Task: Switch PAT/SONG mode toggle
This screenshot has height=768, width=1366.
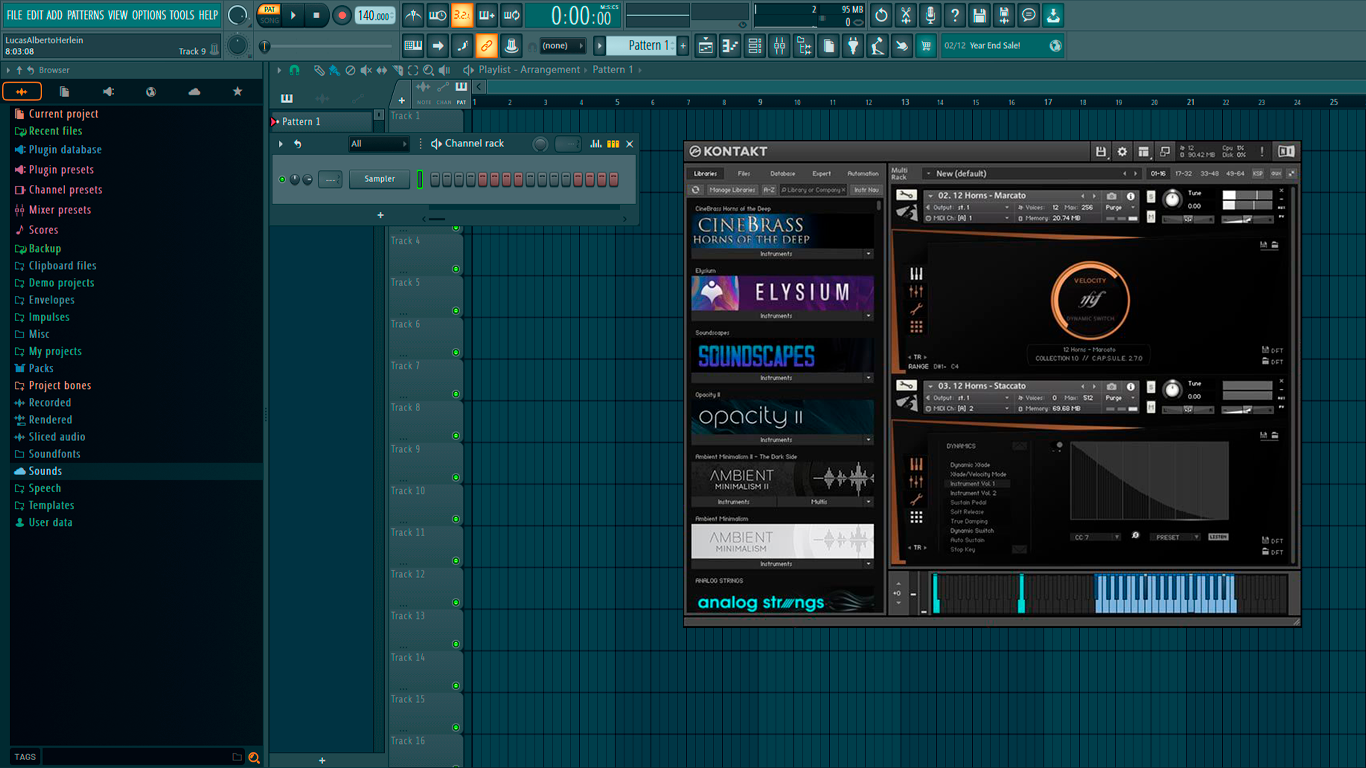Action: point(269,15)
